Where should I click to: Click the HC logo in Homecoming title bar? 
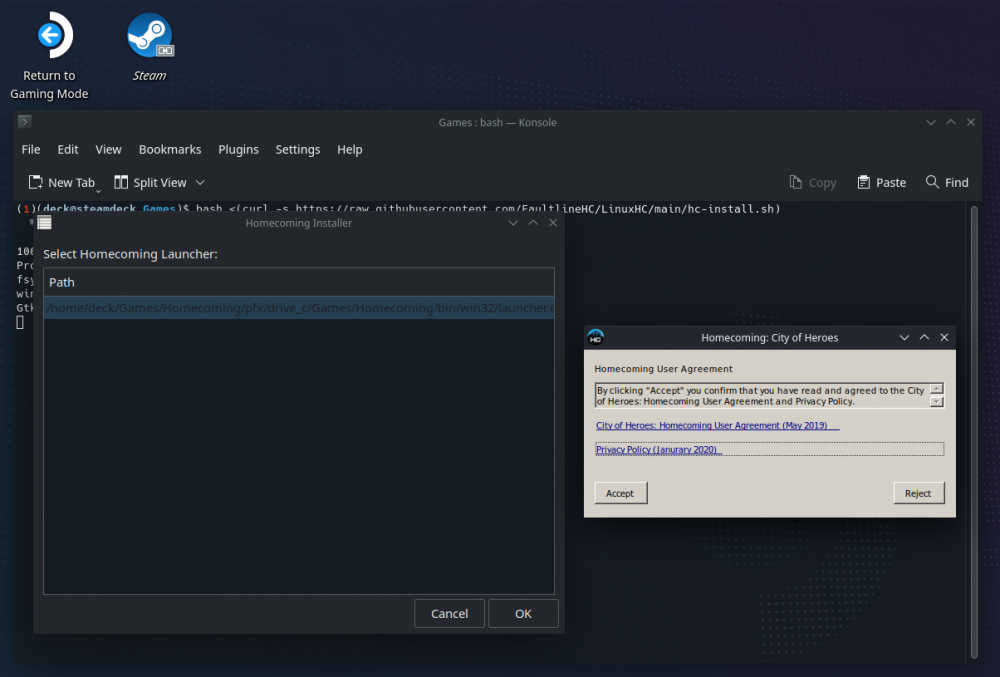(596, 338)
